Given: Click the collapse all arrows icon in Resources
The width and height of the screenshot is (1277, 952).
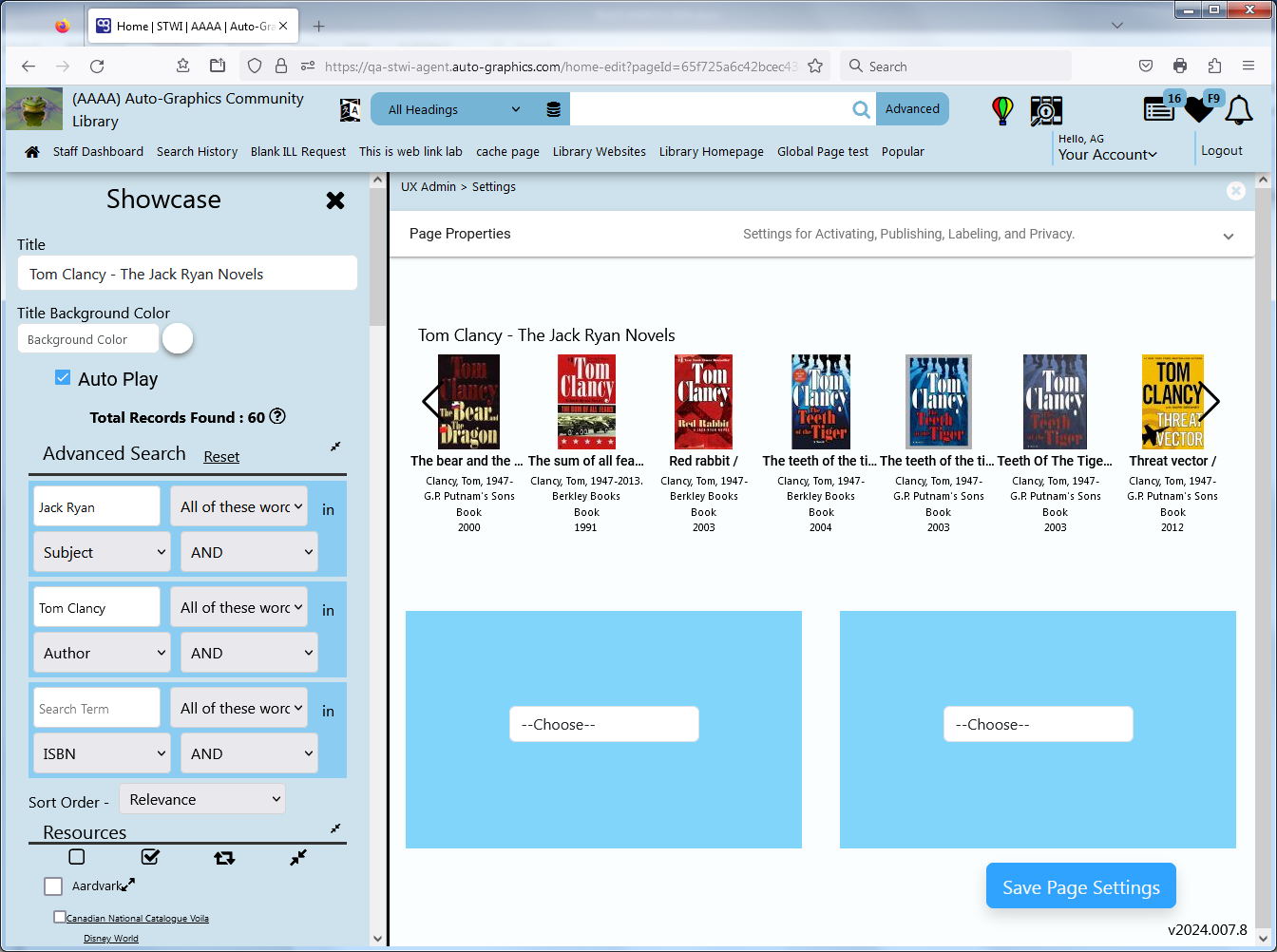Looking at the screenshot, I should pyautogui.click(x=298, y=857).
